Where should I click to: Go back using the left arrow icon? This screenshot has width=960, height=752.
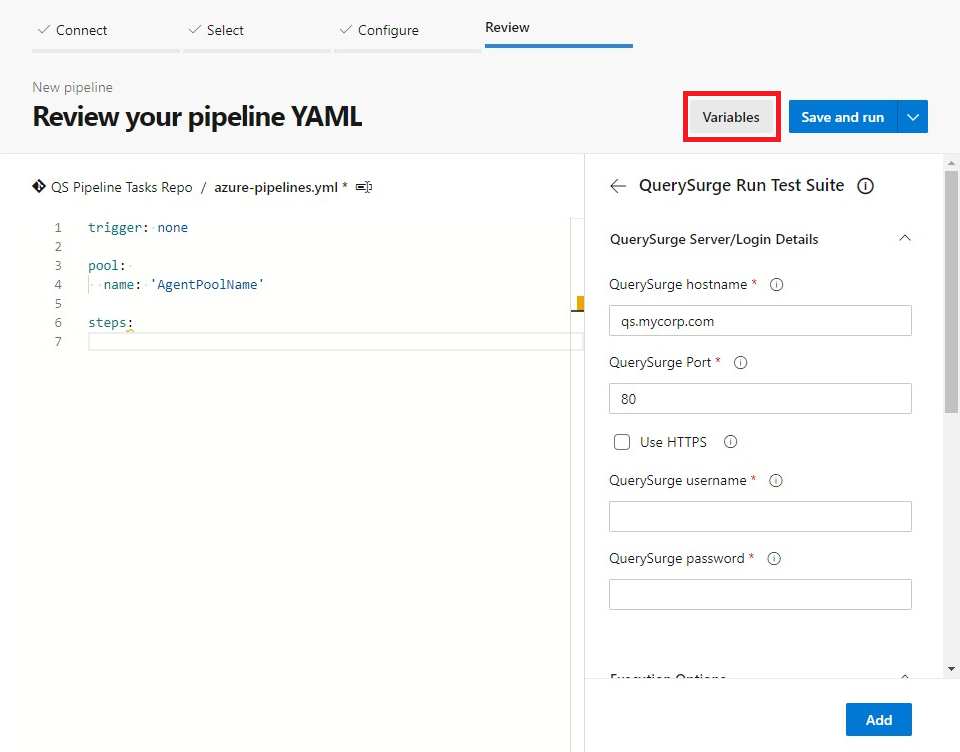tap(618, 186)
